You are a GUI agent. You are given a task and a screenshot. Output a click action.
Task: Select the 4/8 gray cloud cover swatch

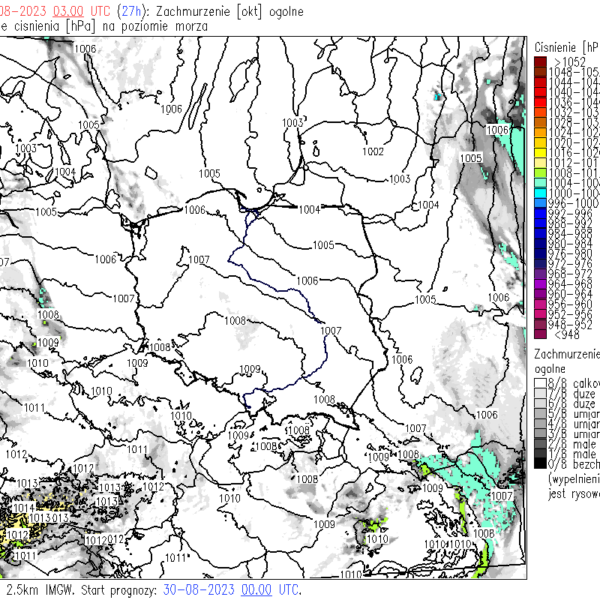541,424
